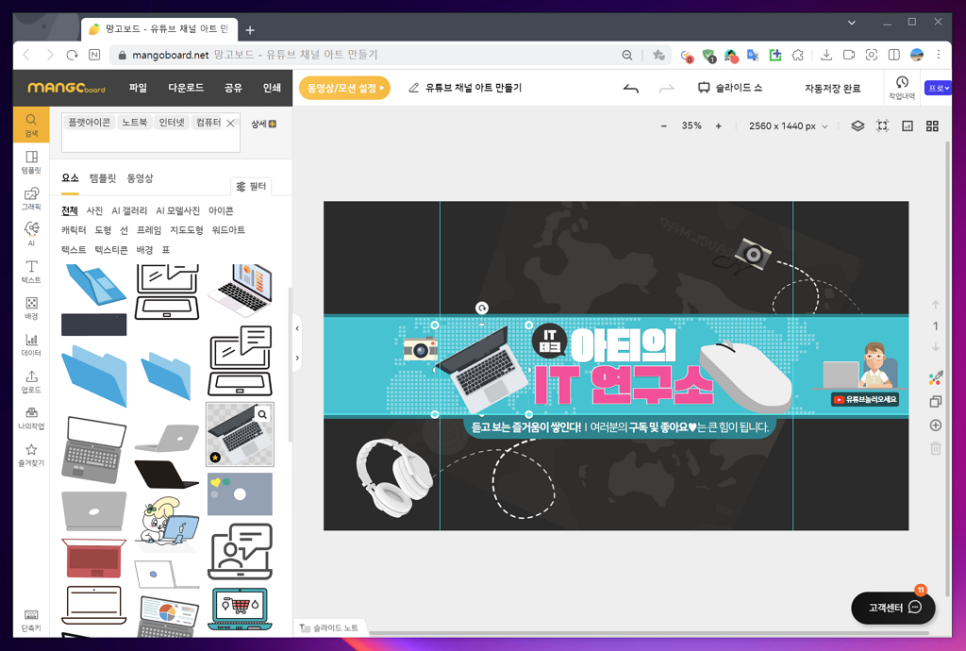Click the paint brush style icon right of the canvas
Screen dimensions: 966x651
tap(935, 378)
